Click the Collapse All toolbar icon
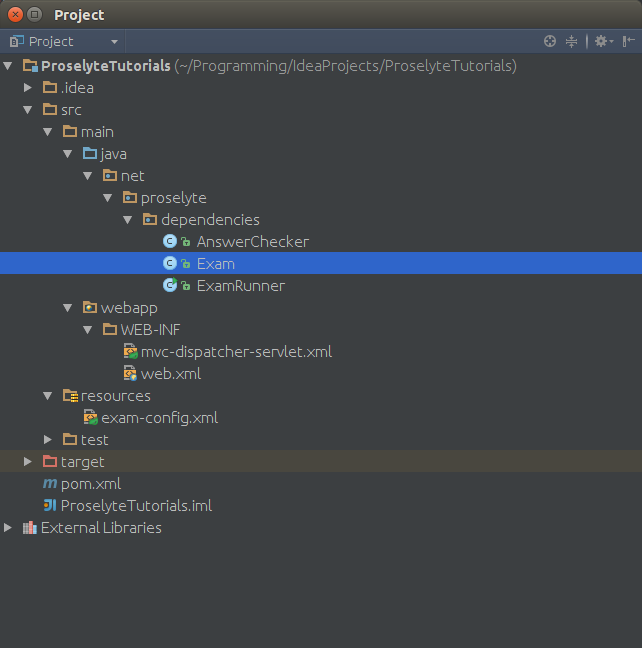The height and width of the screenshot is (648, 642). click(x=572, y=41)
